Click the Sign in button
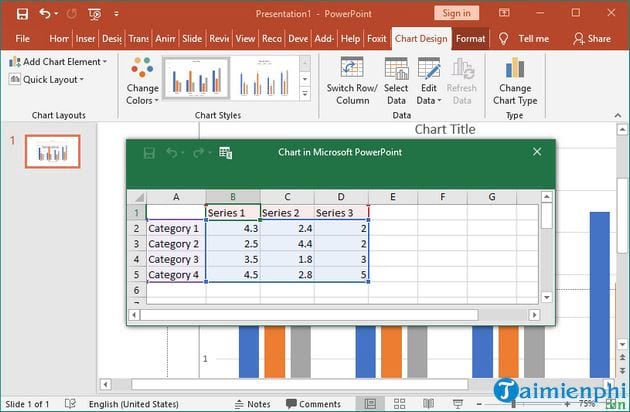This screenshot has height=412, width=630. click(456, 13)
